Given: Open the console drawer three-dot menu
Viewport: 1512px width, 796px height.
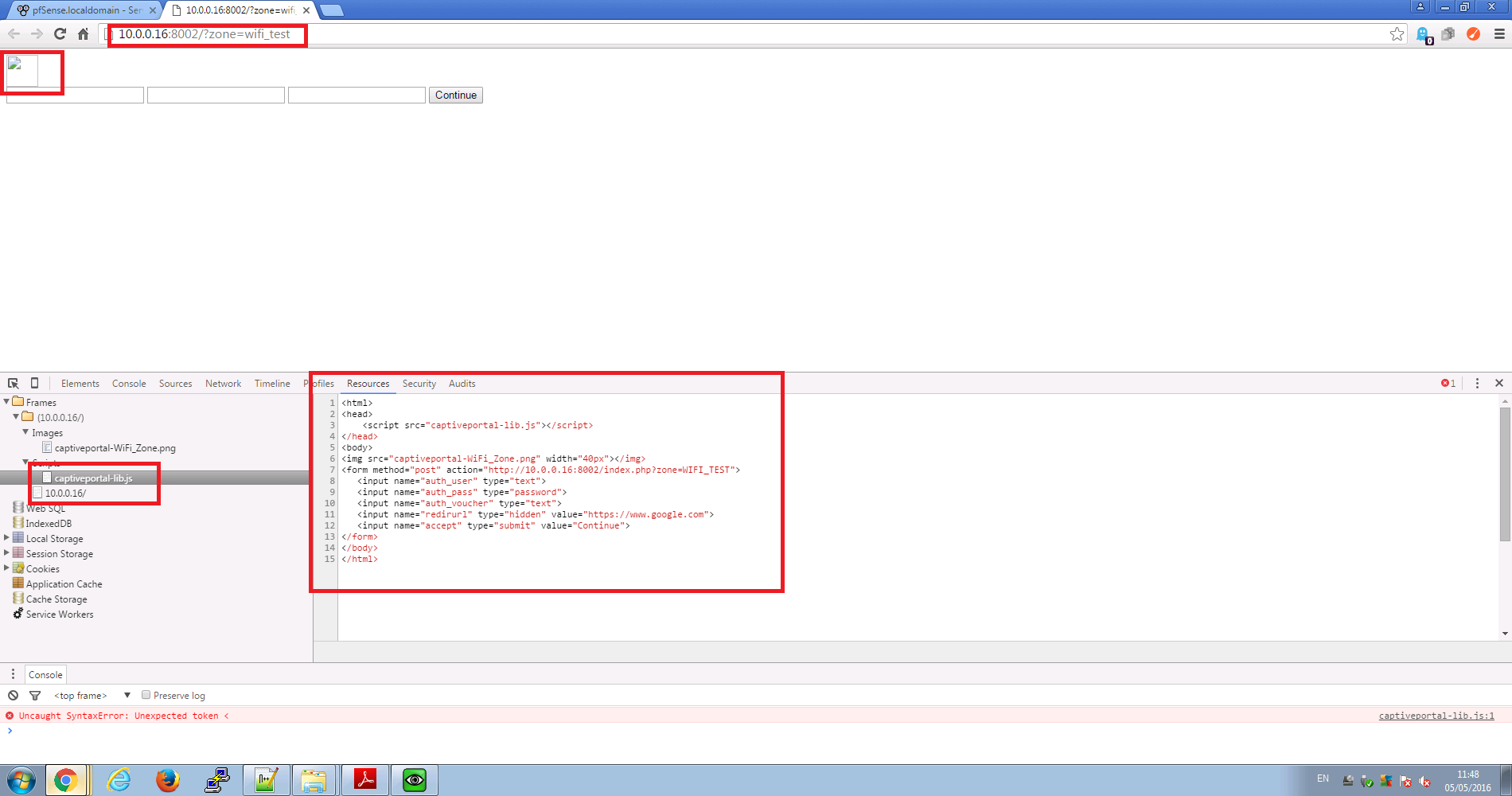Looking at the screenshot, I should pos(13,674).
